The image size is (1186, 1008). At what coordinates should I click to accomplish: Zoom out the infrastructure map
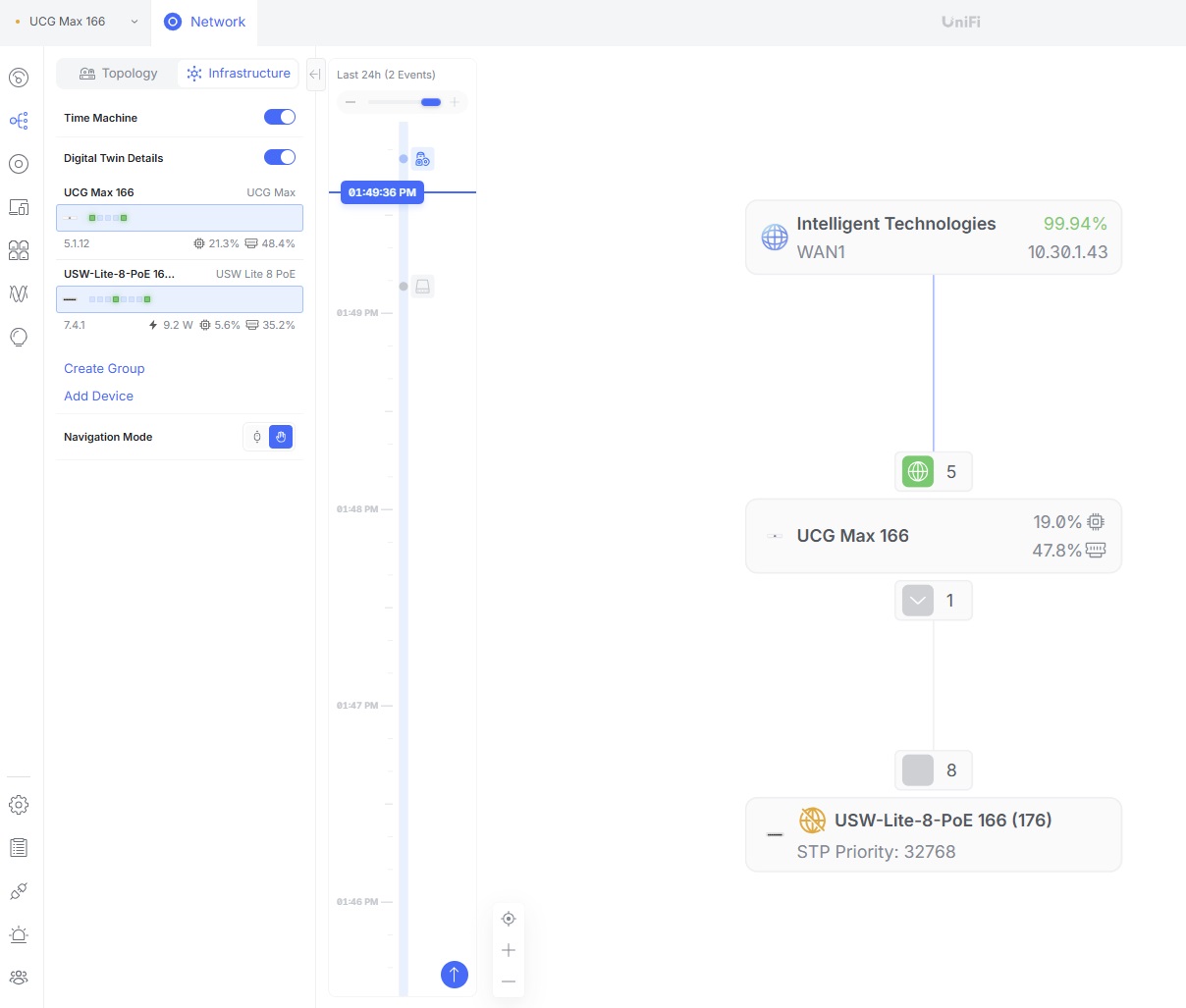509,981
